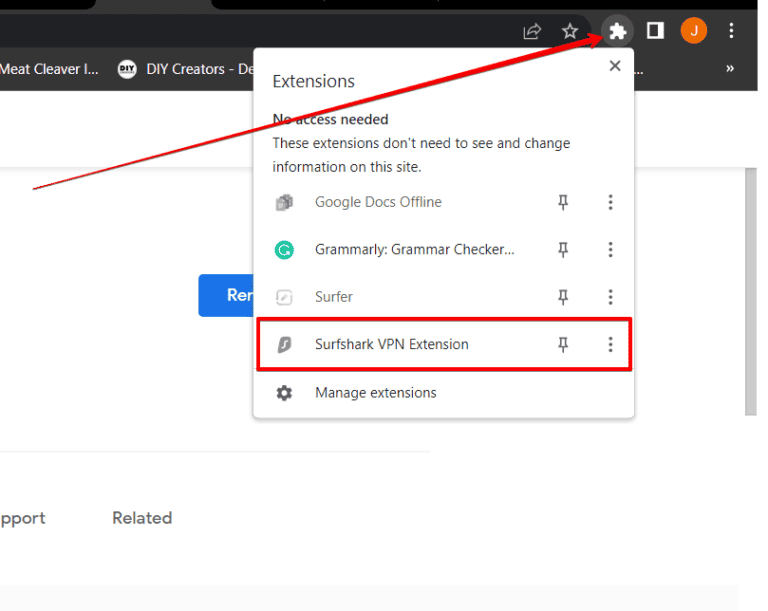Open the orange J profile avatar

693,31
